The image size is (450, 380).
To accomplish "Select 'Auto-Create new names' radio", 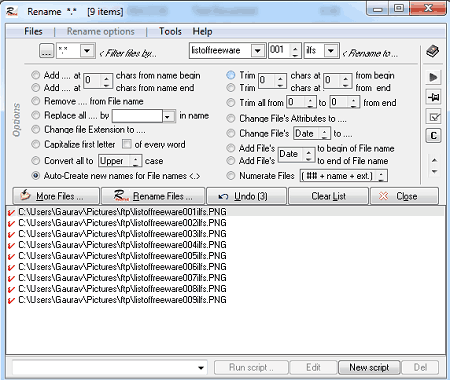I will [35, 176].
